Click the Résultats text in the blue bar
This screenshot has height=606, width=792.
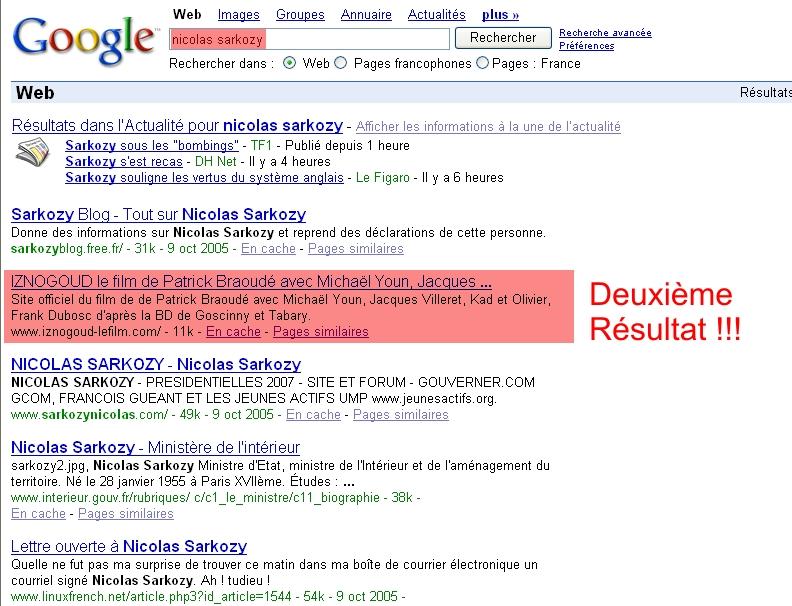[766, 92]
